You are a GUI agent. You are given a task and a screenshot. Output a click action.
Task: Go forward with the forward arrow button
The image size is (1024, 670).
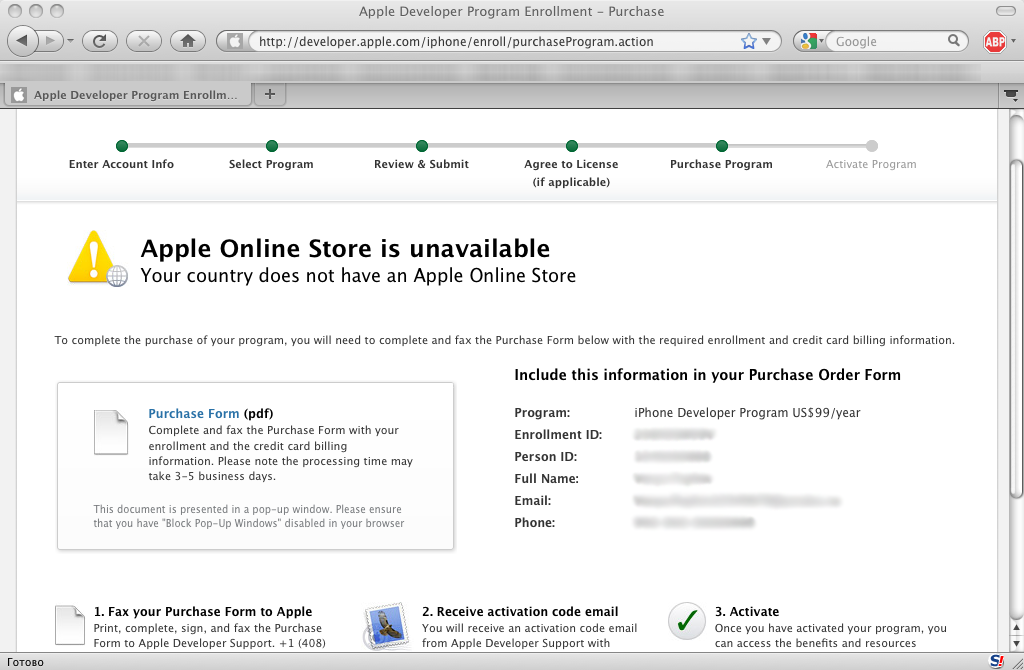[50, 41]
